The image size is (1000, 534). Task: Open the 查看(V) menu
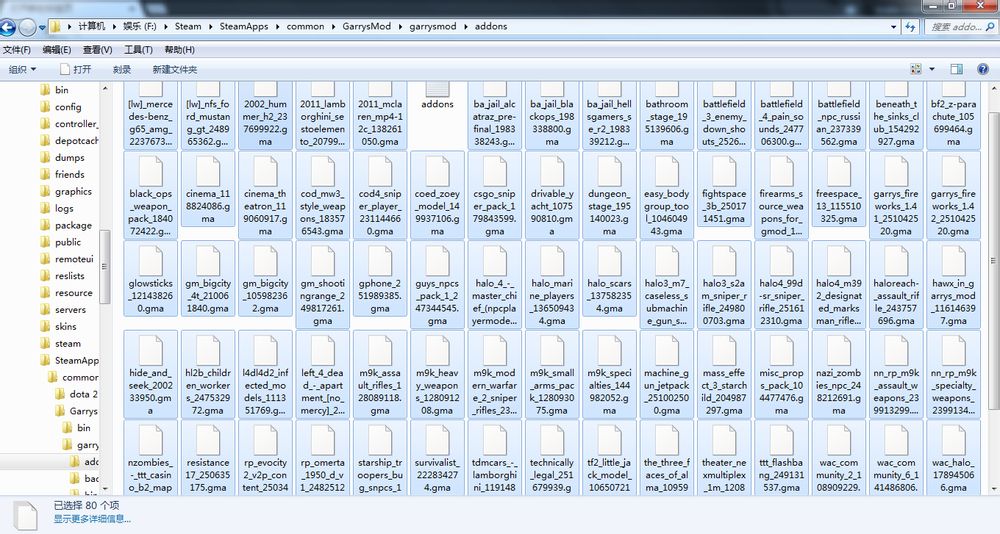tap(98, 50)
